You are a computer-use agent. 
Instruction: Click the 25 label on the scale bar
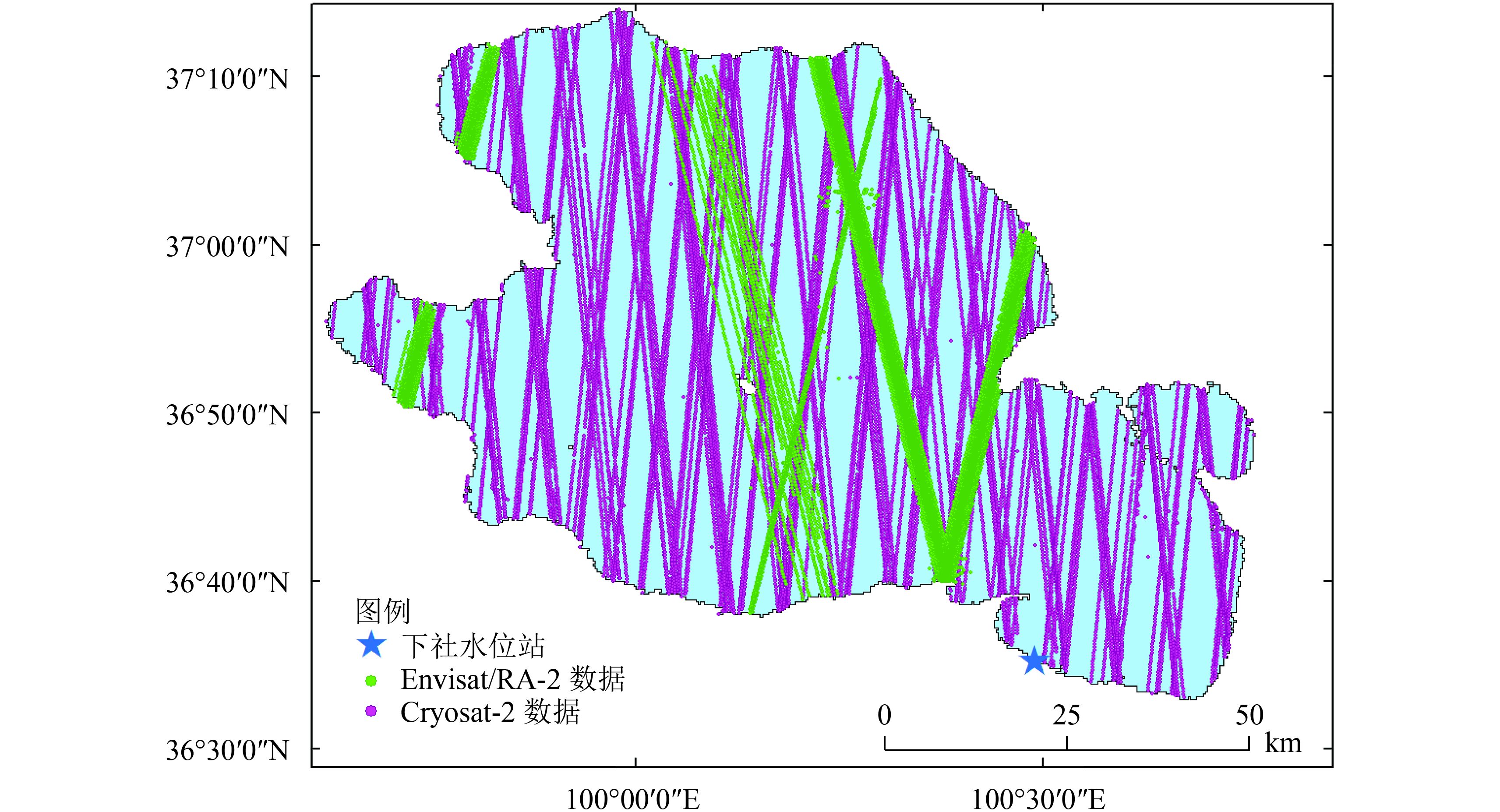coord(1066,715)
